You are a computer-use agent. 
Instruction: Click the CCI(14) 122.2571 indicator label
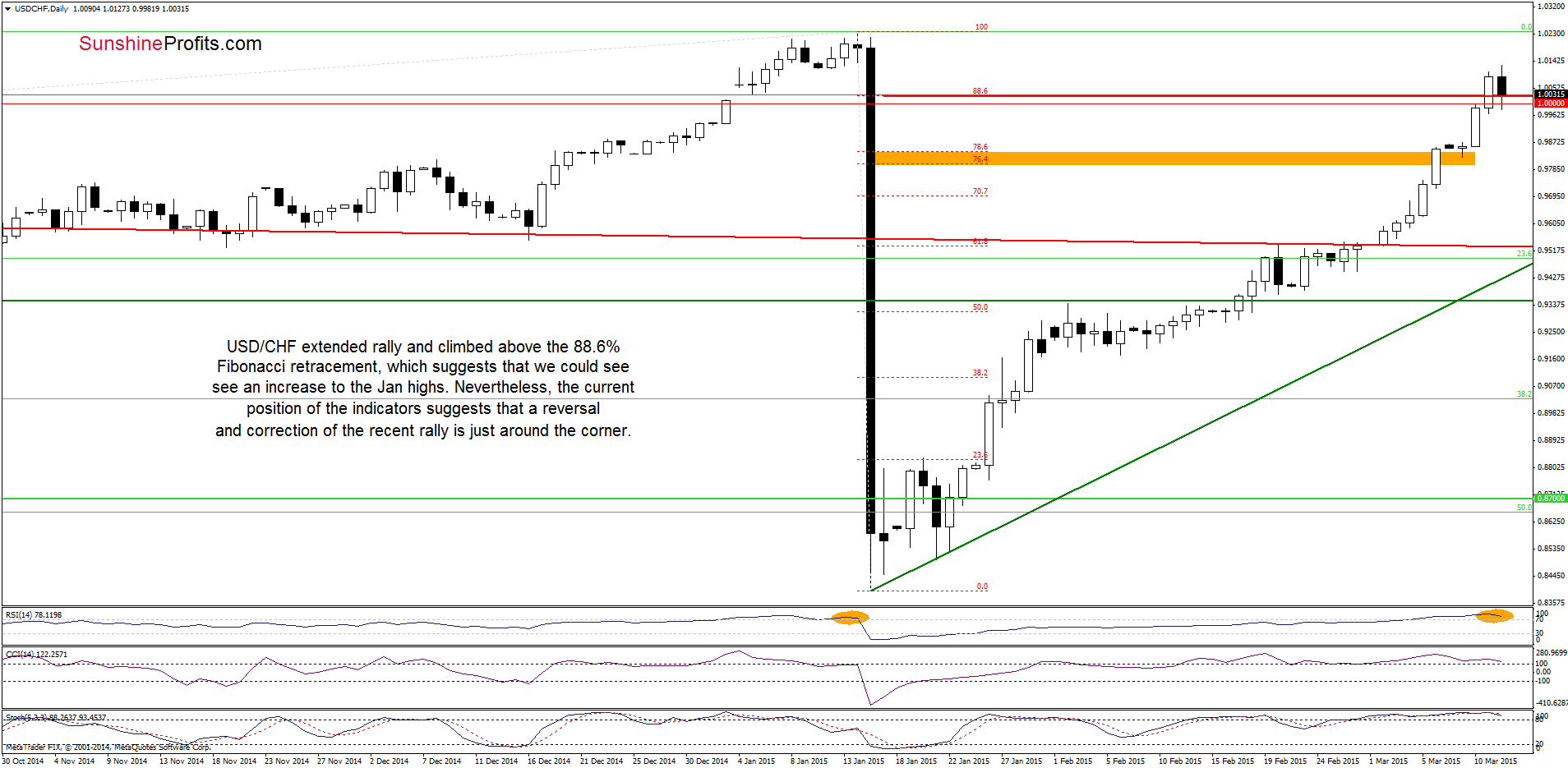[37, 655]
